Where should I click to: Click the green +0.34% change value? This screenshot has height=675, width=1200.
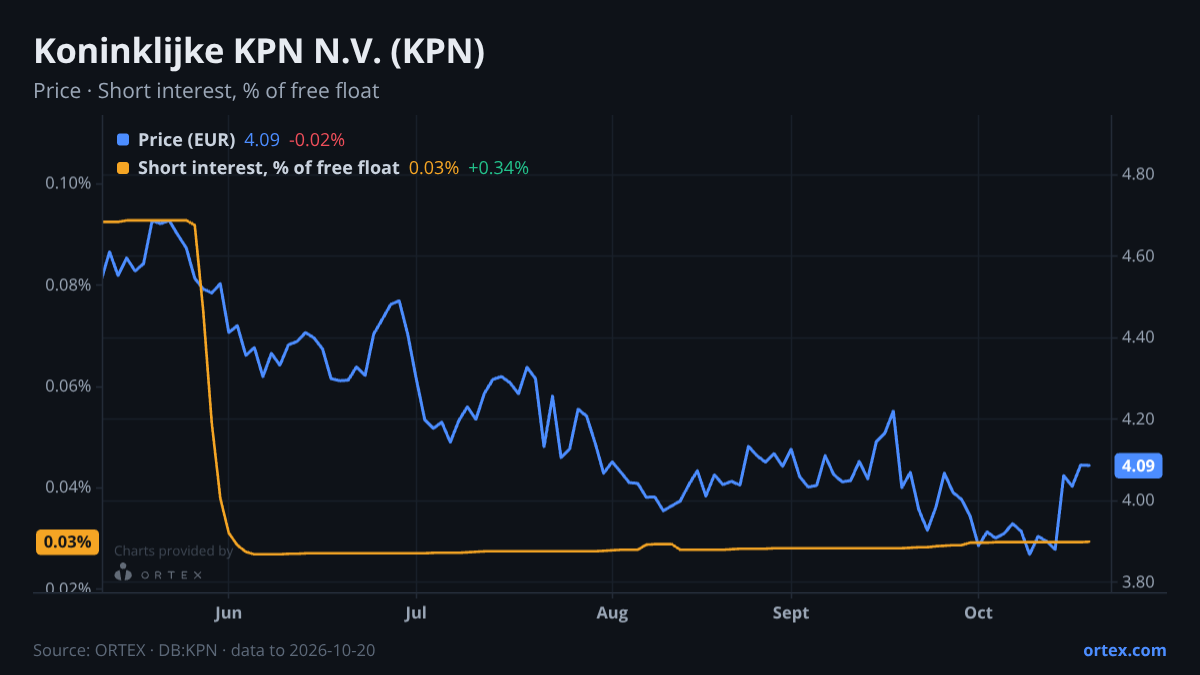[x=498, y=168]
